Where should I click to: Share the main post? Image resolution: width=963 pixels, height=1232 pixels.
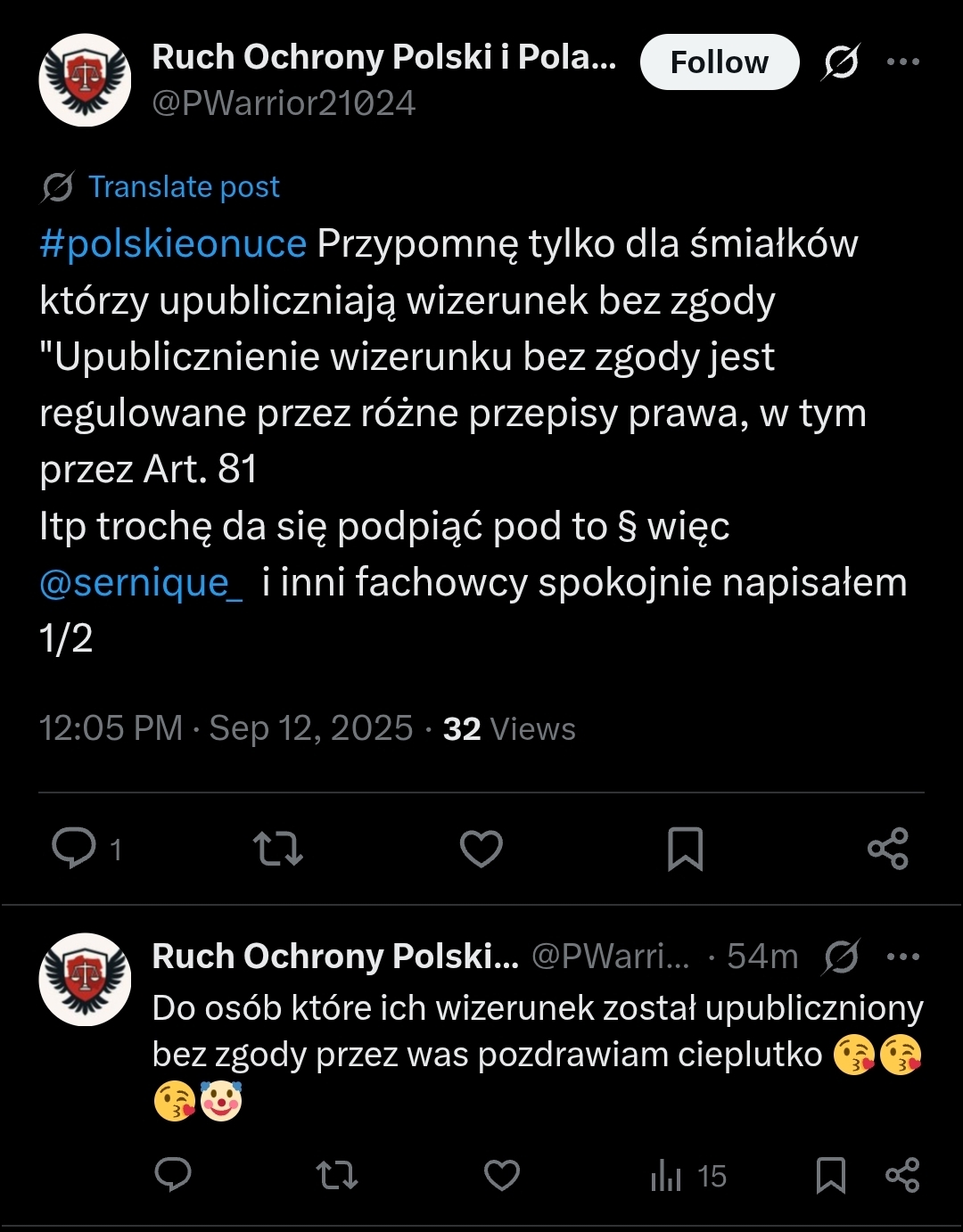888,848
